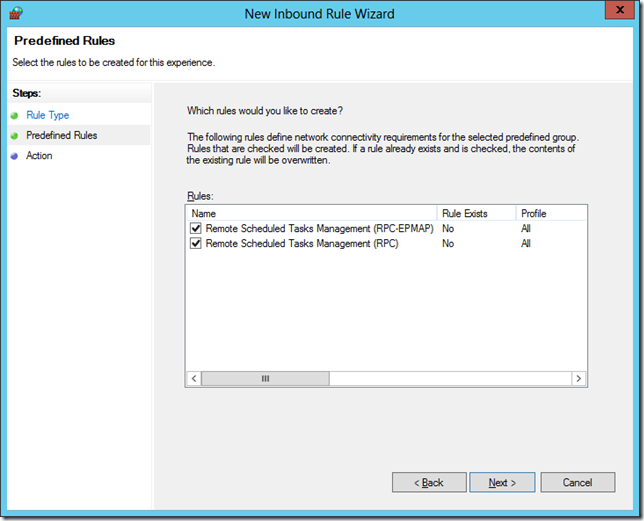Select the Action step in sidebar

coord(39,156)
